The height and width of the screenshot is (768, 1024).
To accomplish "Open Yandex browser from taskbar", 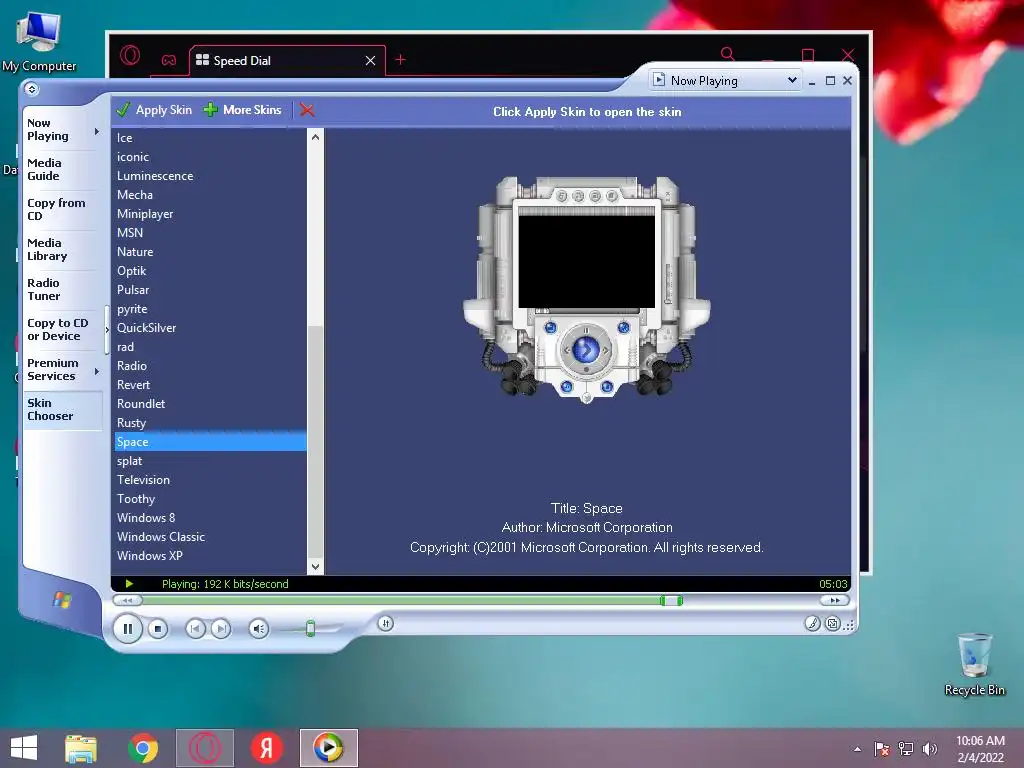I will pyautogui.click(x=266, y=748).
